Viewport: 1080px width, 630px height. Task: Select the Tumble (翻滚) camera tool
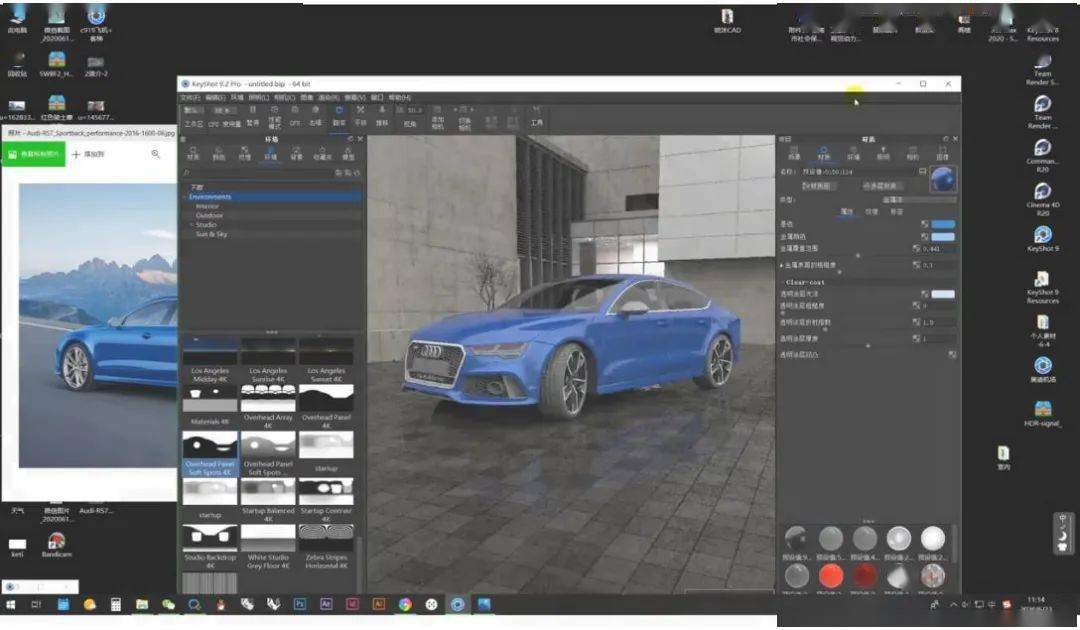pos(339,115)
